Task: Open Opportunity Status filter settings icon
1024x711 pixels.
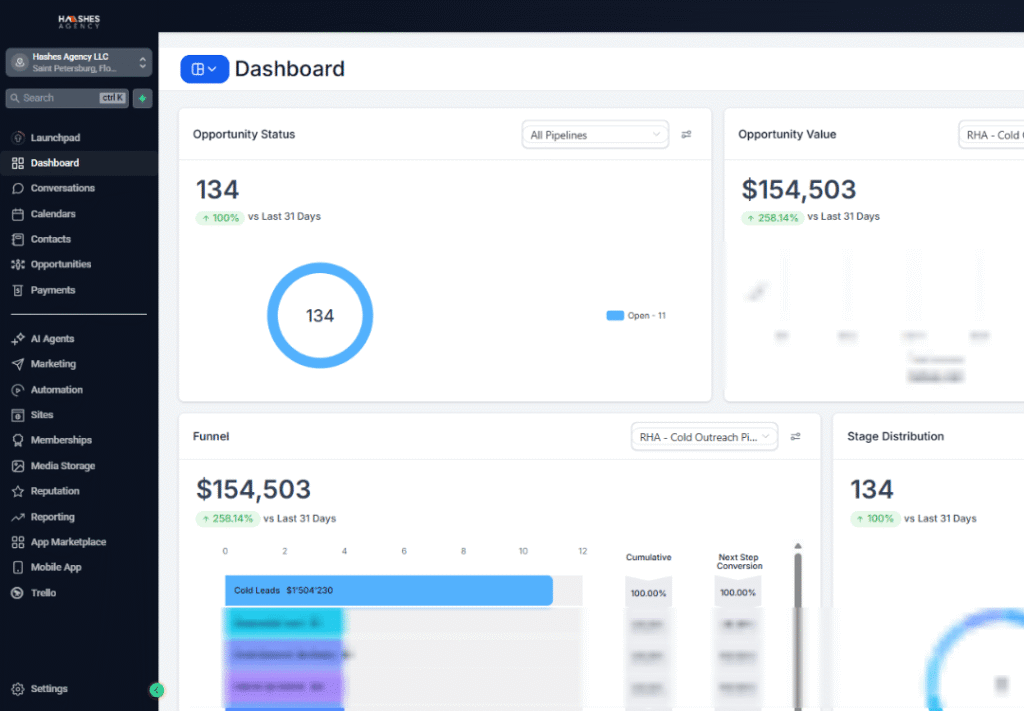Action: (686, 135)
